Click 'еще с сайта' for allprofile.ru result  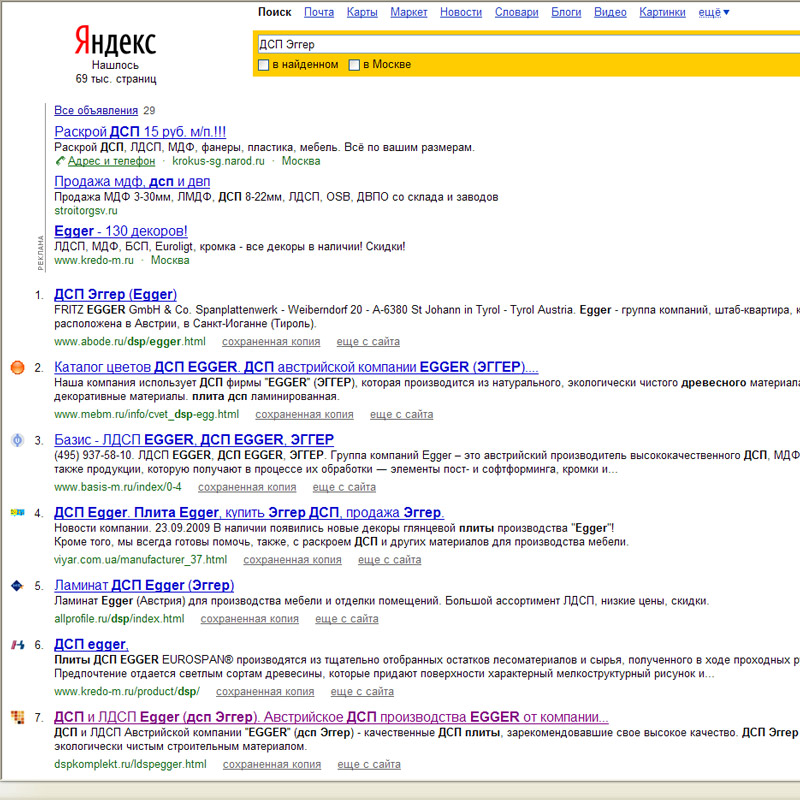pyautogui.click(x=346, y=619)
